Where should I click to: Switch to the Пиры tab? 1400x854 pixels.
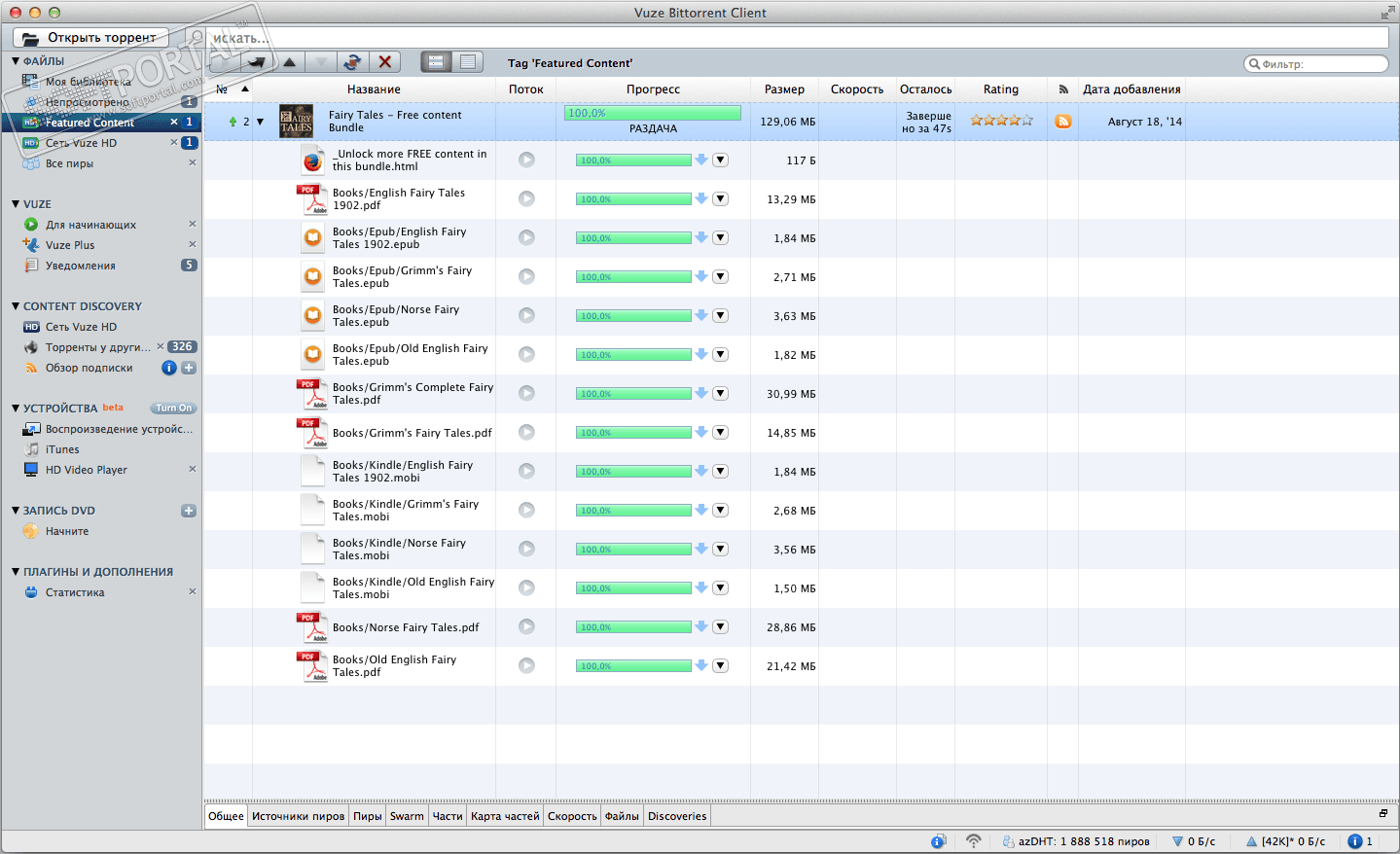pos(367,816)
